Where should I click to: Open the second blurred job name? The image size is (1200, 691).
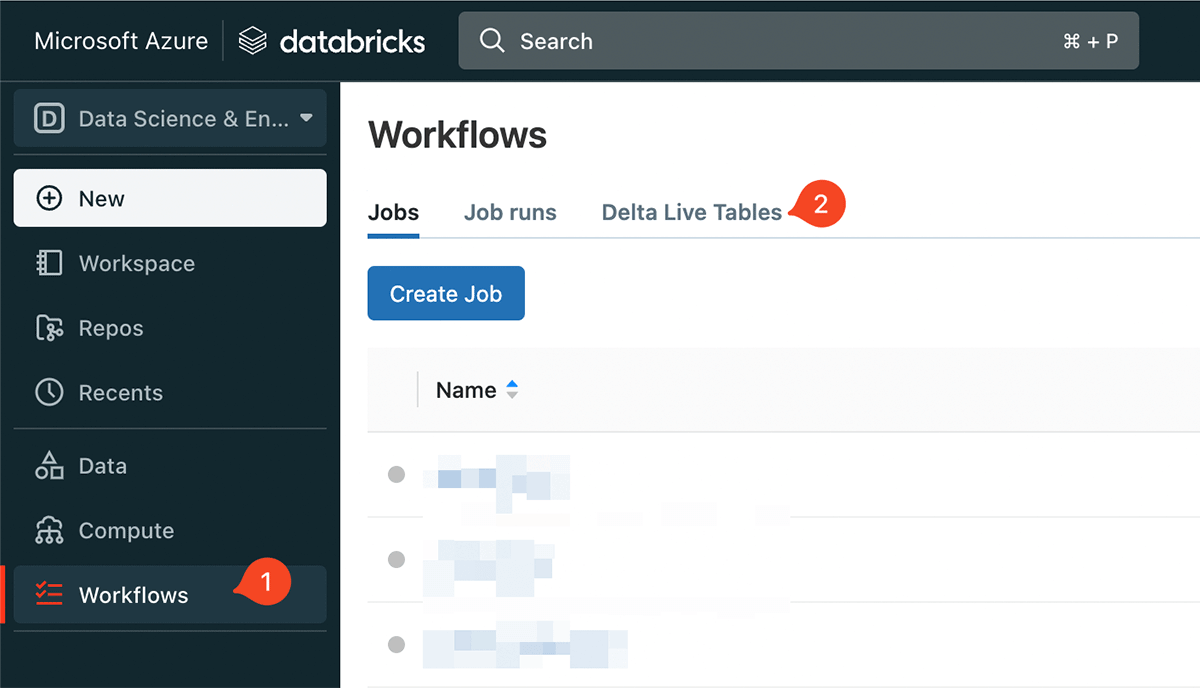pos(490,560)
